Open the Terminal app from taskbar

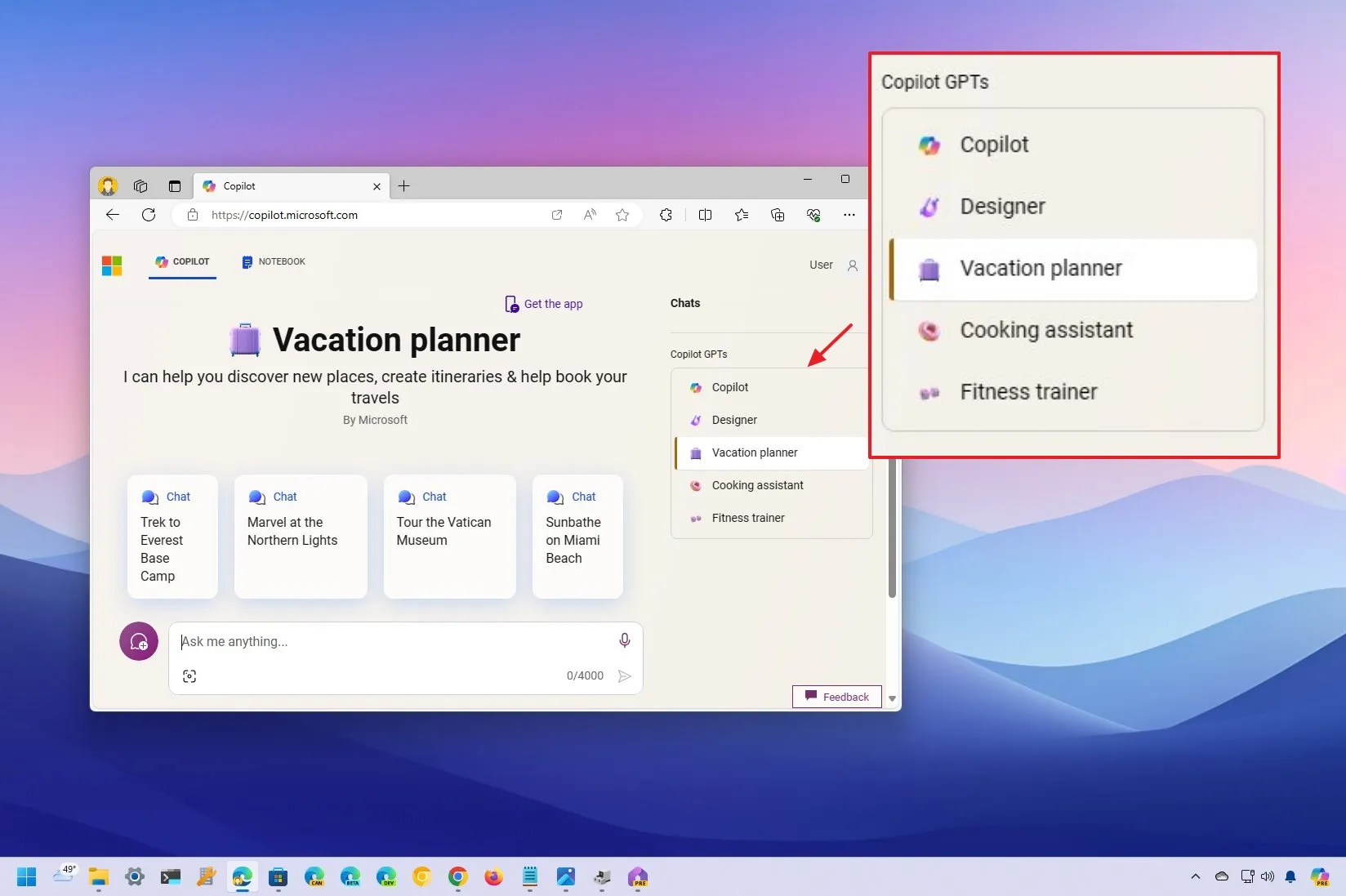pos(171,877)
